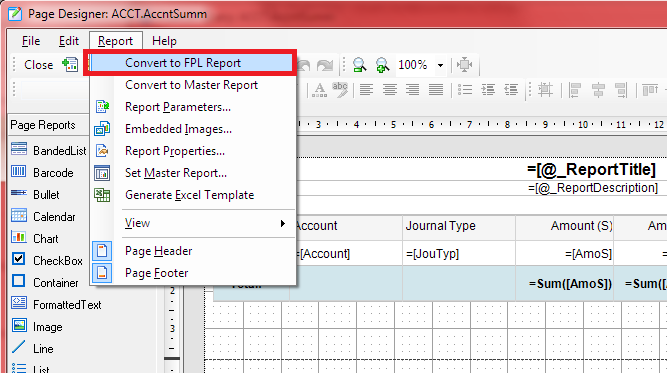Close the open Report menu
The height and width of the screenshot is (373, 667).
pyautogui.click(x=115, y=41)
